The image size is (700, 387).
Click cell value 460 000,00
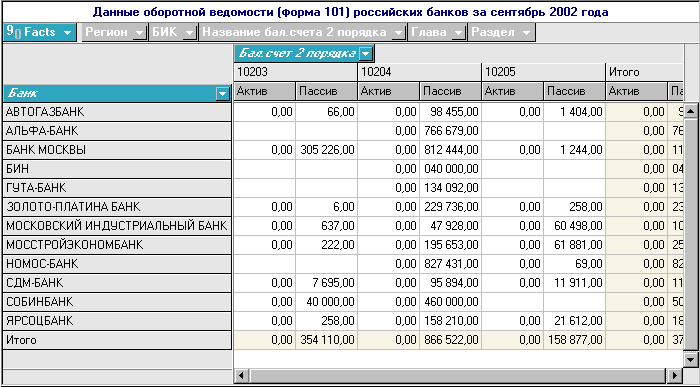450,301
